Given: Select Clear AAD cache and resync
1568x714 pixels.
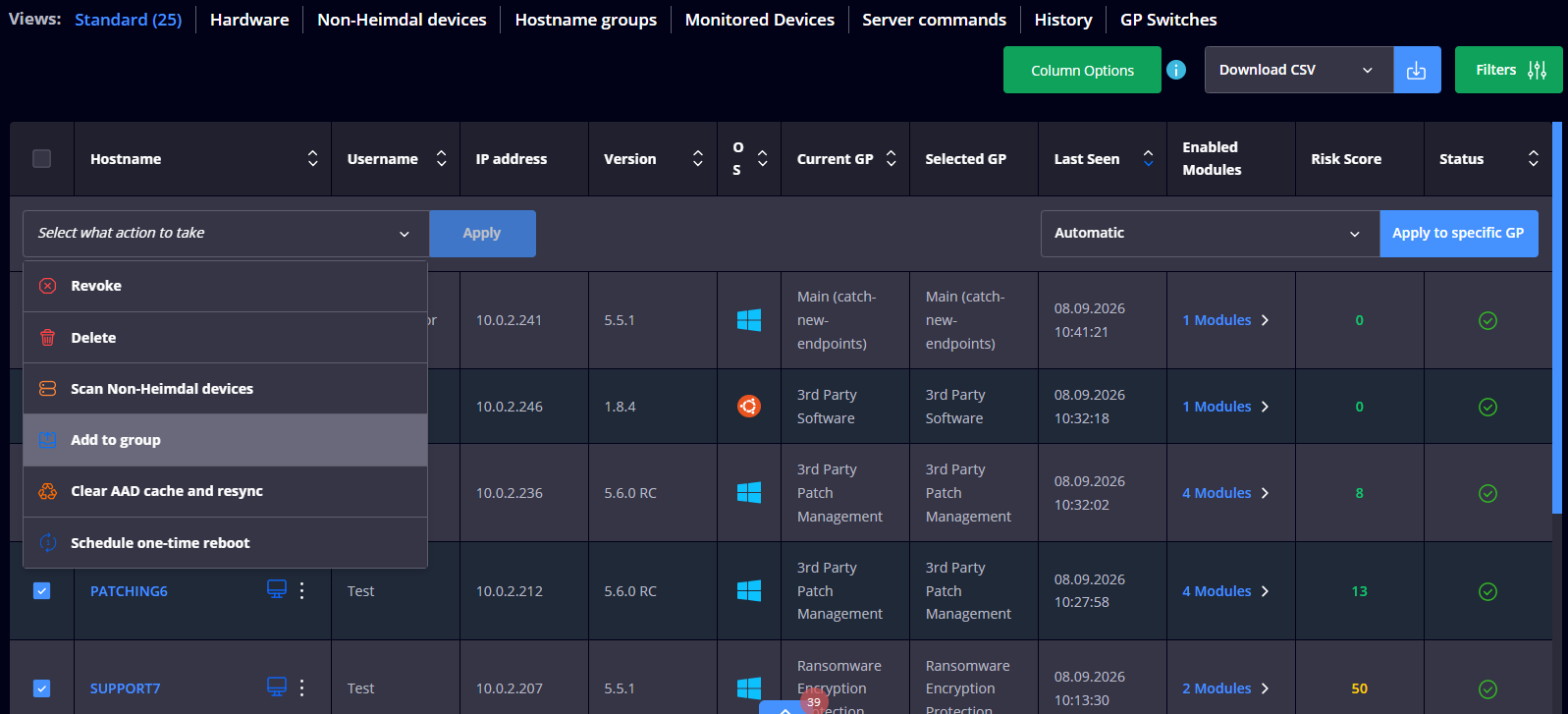Looking at the screenshot, I should pos(225,491).
